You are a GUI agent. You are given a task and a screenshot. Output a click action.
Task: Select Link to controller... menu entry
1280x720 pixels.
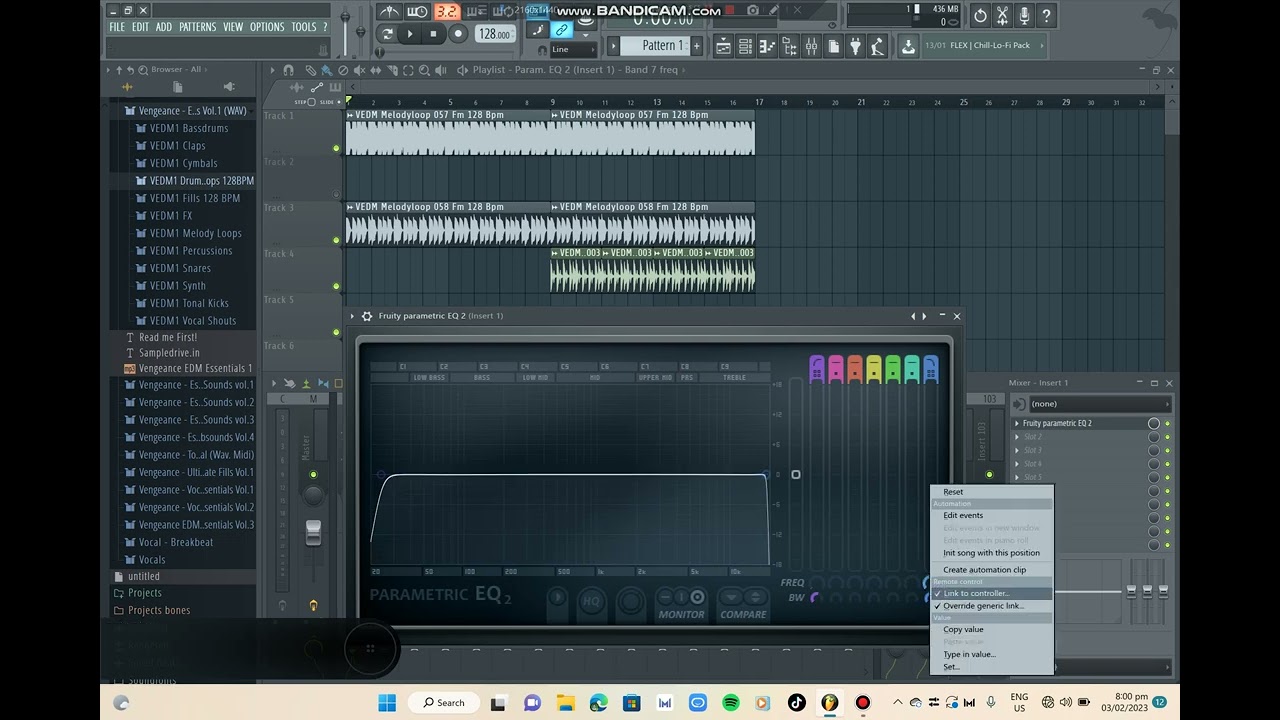point(991,593)
